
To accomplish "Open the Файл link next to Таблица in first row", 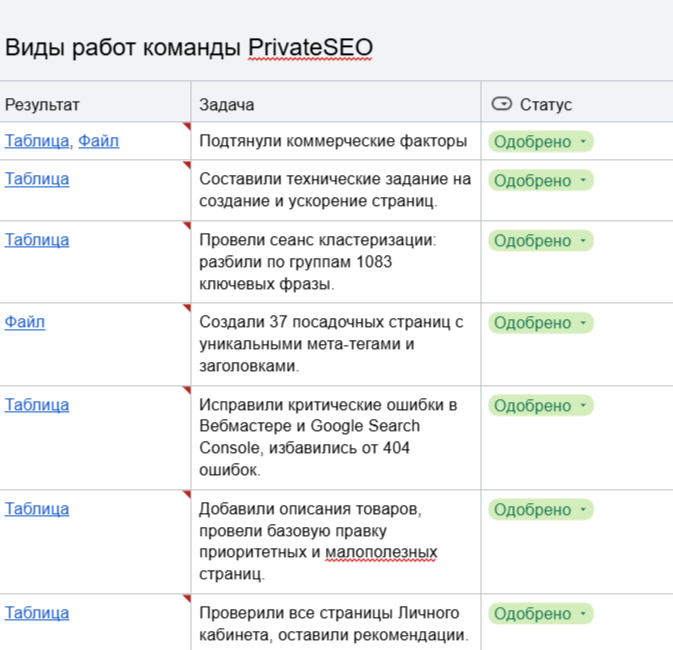I will [x=98, y=141].
